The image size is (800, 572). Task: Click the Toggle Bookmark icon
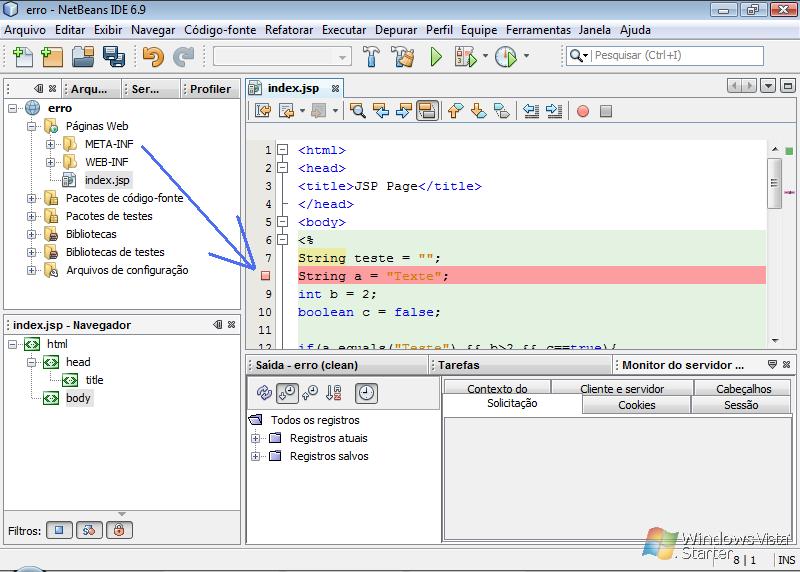click(502, 111)
